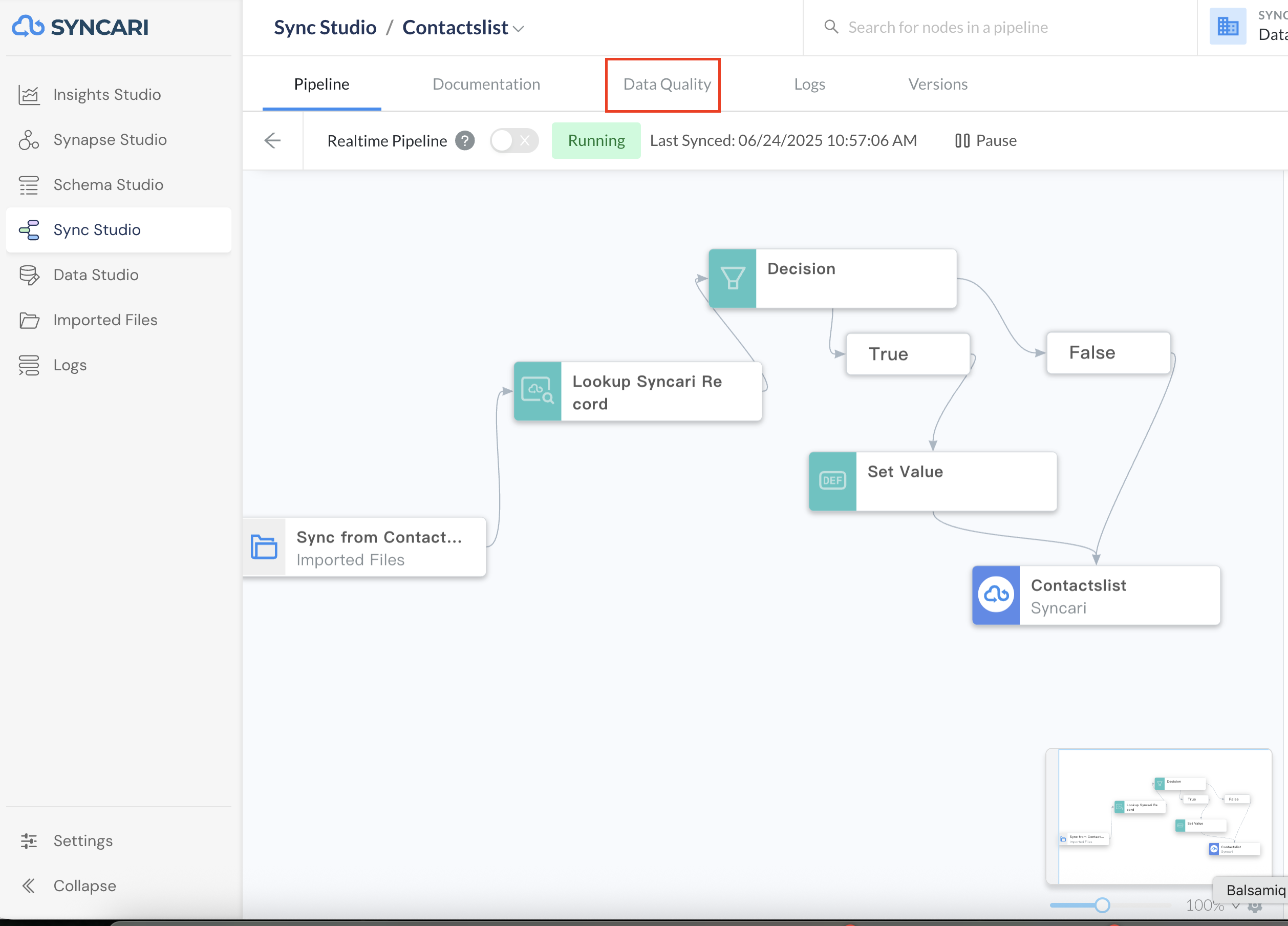
Task: Select the Set Value node label
Action: point(905,472)
